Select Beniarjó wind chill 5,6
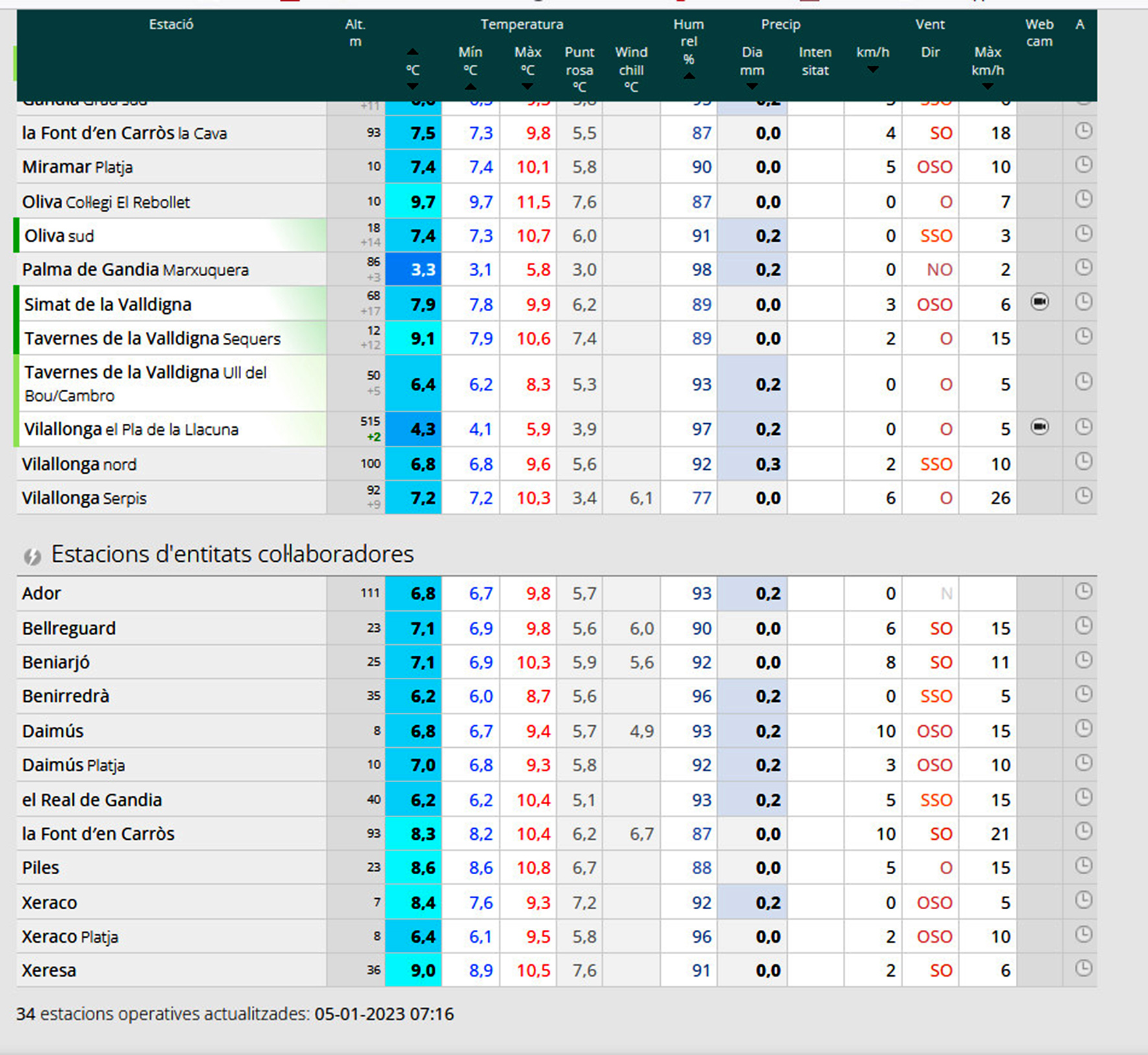 pyautogui.click(x=641, y=662)
